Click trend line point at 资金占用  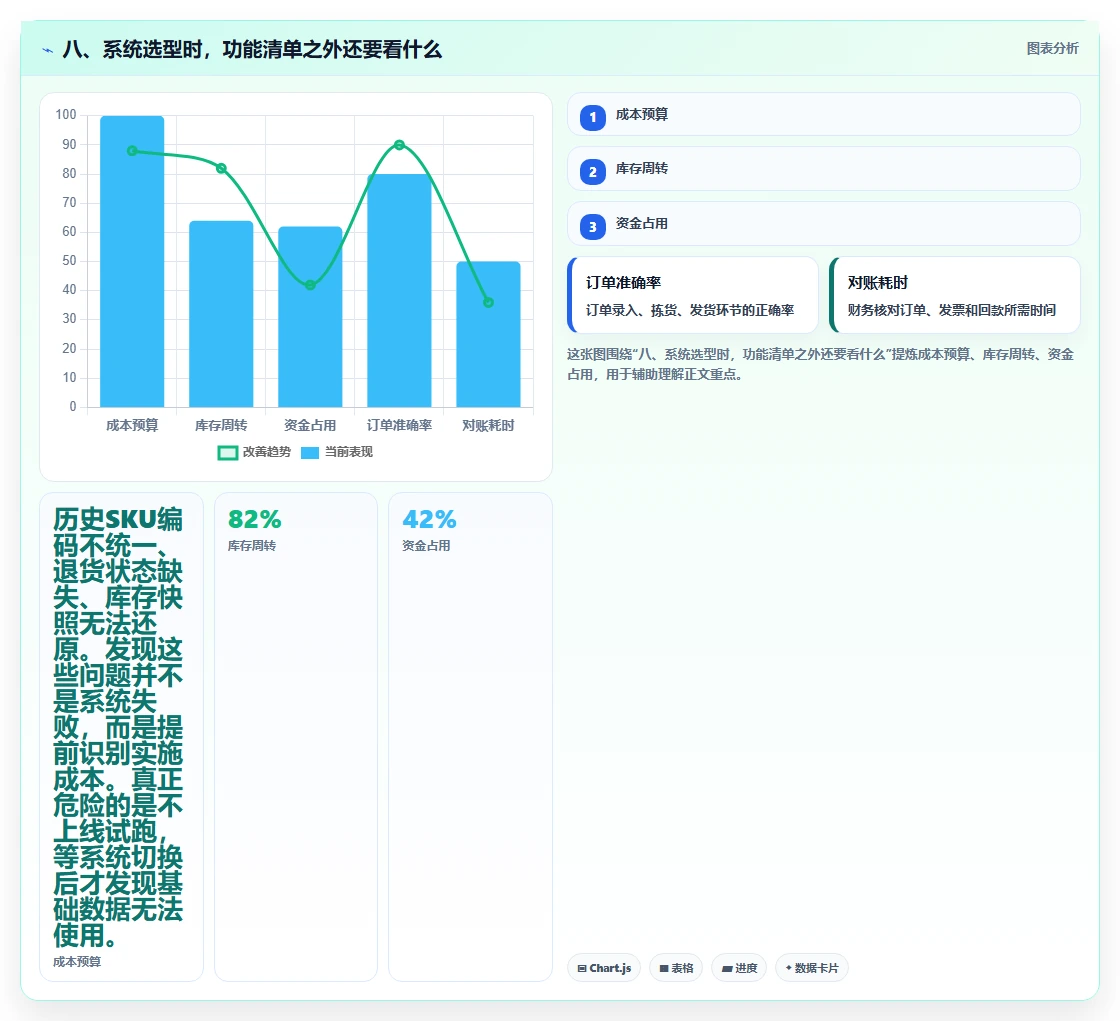tap(310, 285)
